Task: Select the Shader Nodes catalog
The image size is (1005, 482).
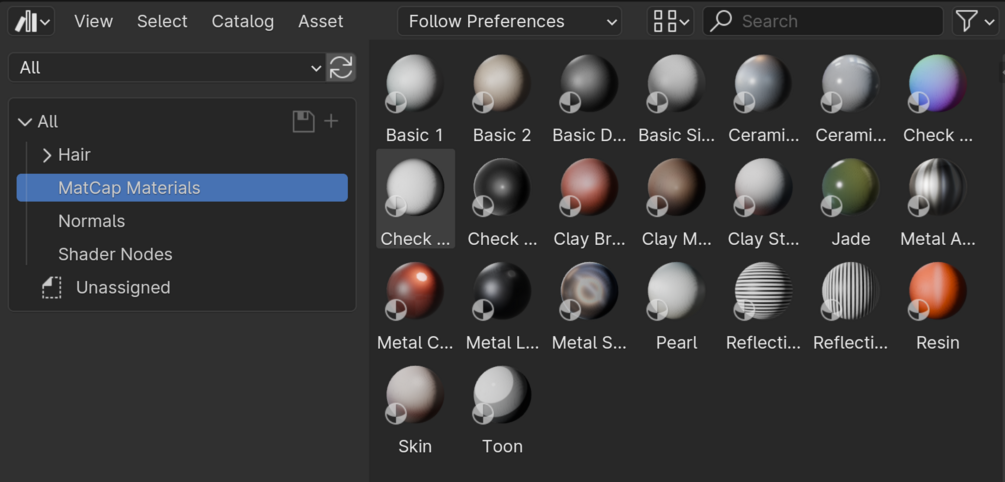Action: point(115,254)
